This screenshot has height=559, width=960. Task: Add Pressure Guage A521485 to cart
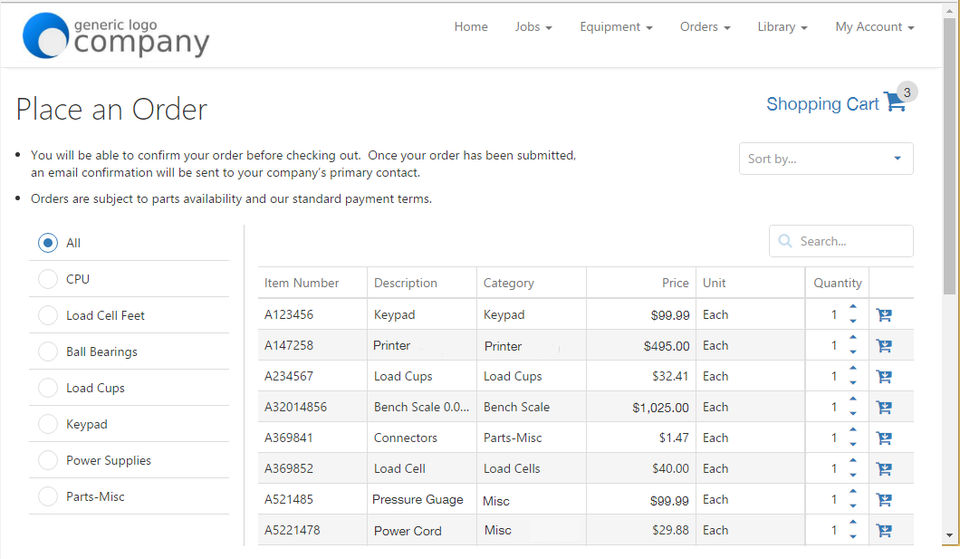pyautogui.click(x=883, y=500)
